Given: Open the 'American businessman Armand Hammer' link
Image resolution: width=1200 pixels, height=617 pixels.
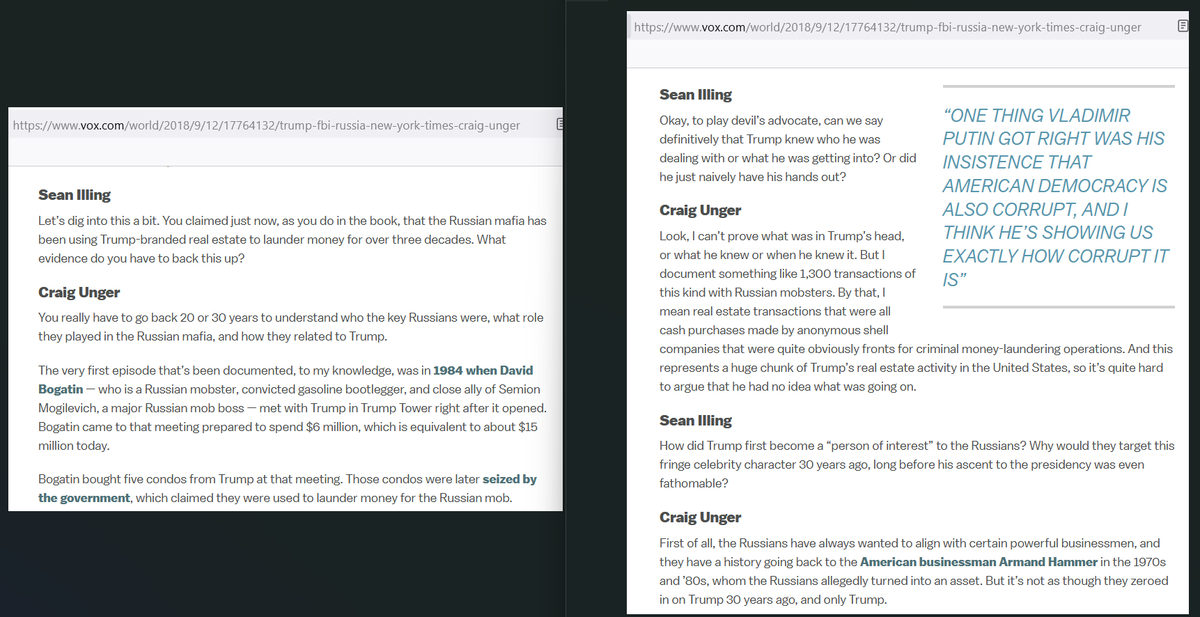Looking at the screenshot, I should 978,561.
